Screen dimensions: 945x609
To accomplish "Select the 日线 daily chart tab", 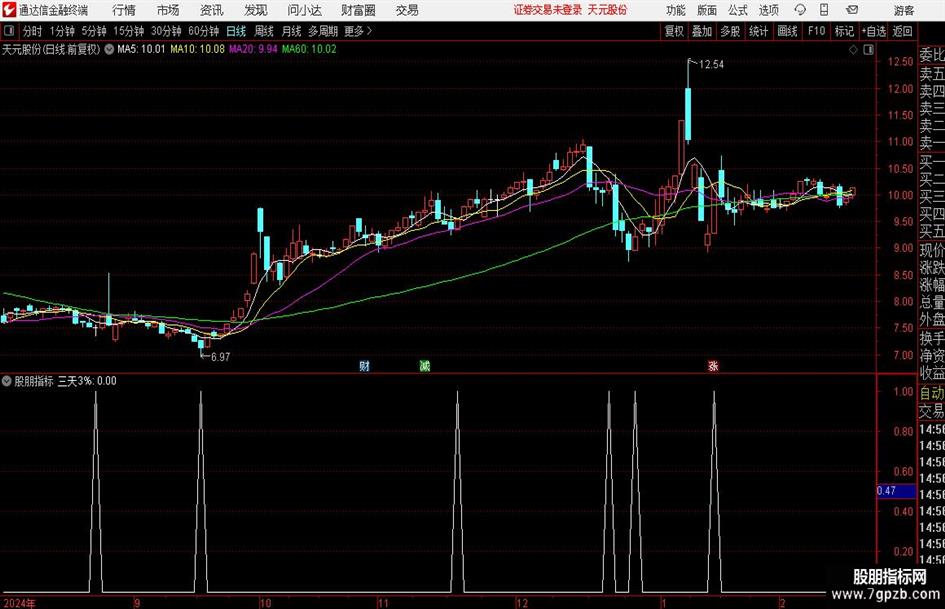I will click(236, 31).
